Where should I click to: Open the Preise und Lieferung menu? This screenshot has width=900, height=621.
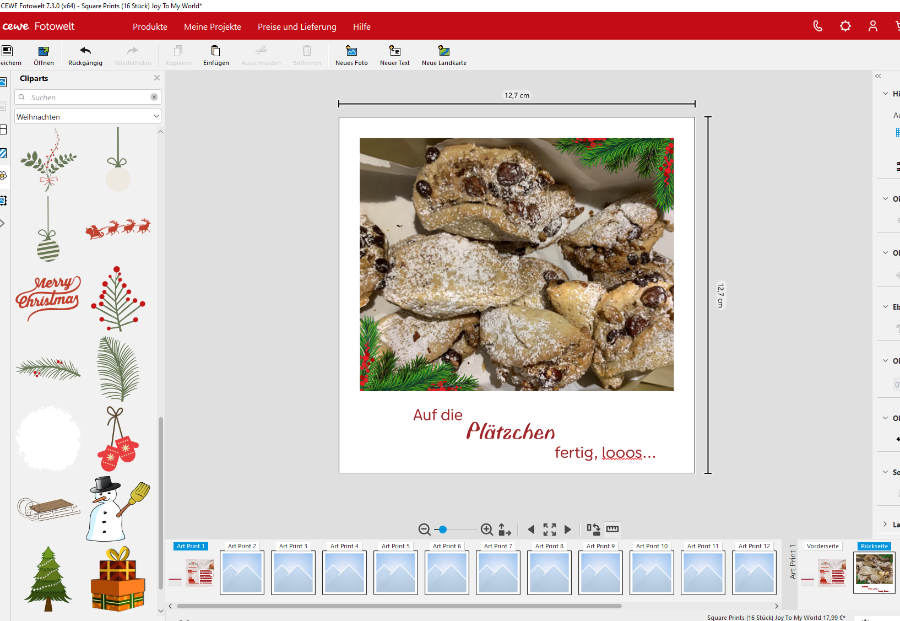(297, 27)
